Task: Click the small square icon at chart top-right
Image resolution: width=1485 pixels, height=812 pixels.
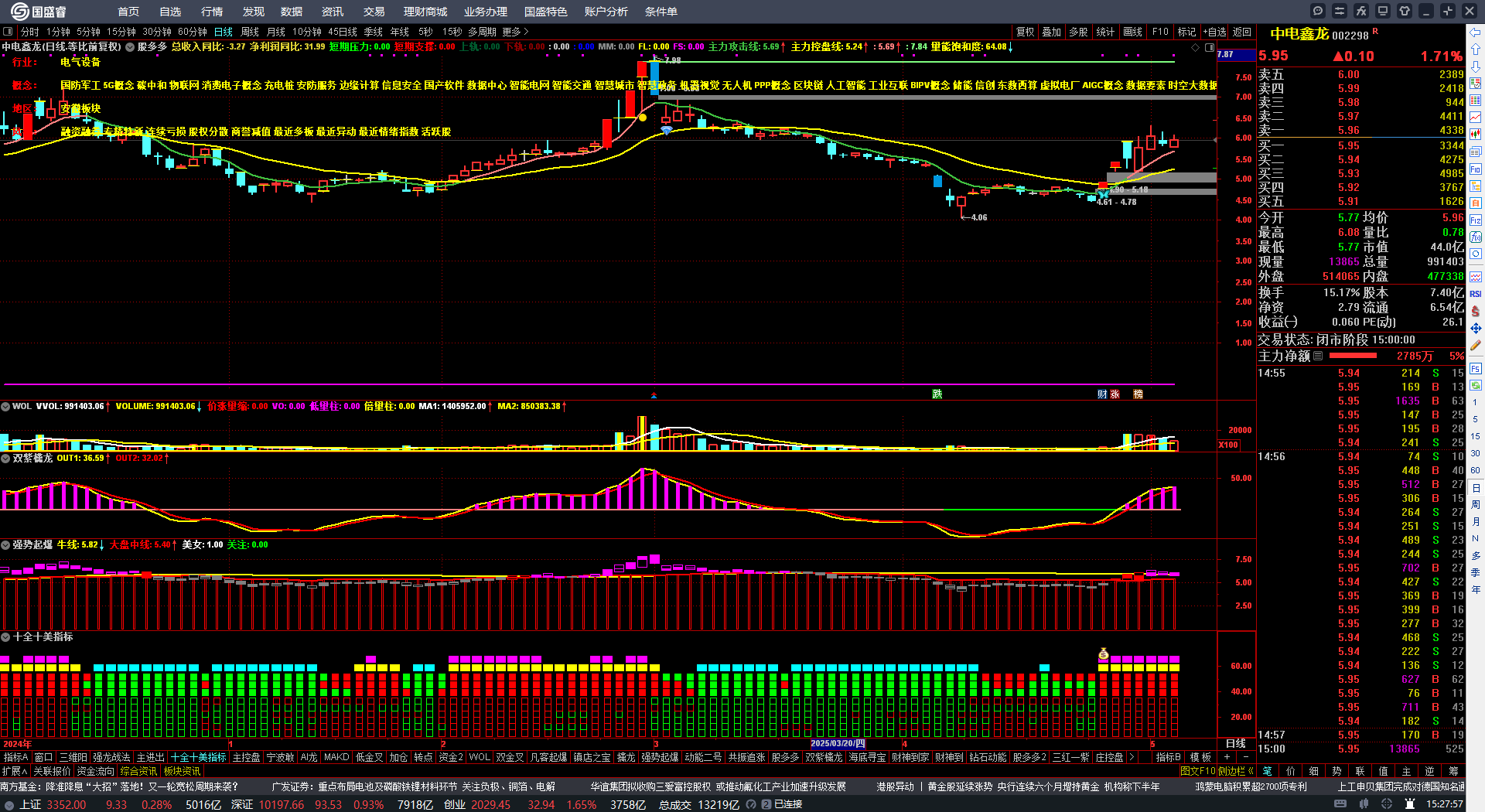Action: [1210, 47]
